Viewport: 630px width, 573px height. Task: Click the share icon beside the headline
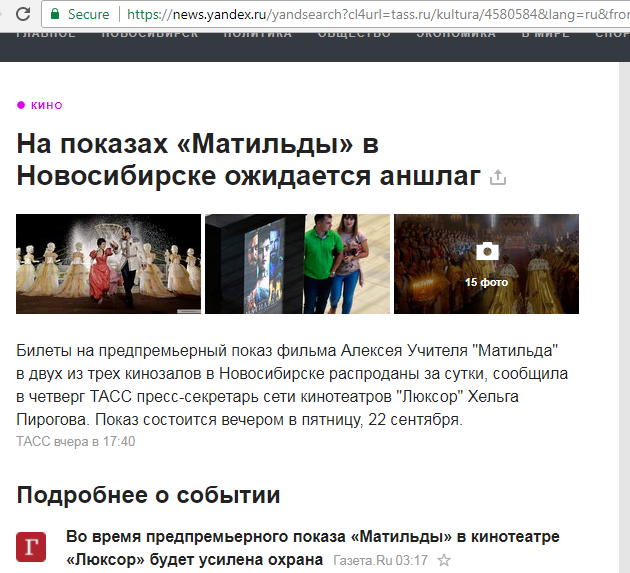497,178
